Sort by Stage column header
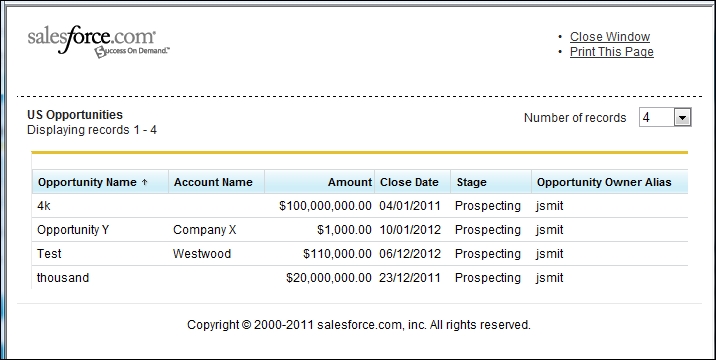This screenshot has height=360, width=716. coord(471,182)
